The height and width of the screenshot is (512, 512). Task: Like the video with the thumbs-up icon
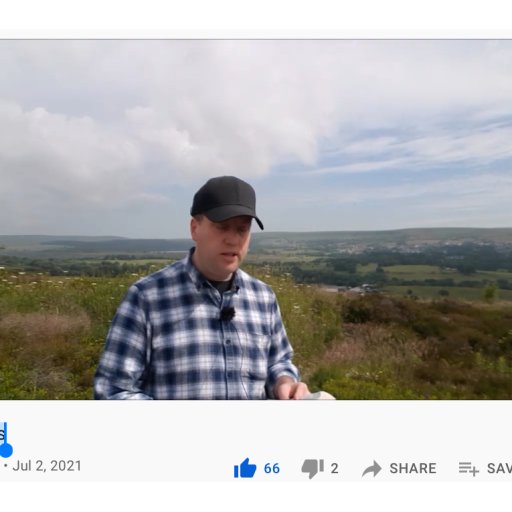245,468
